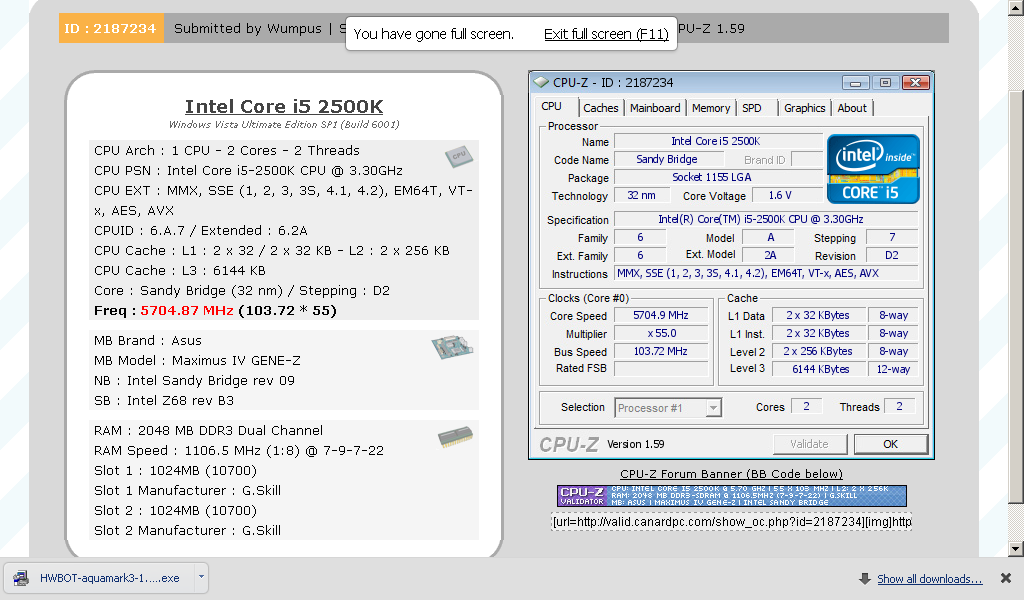Image resolution: width=1024 pixels, height=600 pixels.
Task: Click the OK button in CPU-Z
Action: pos(890,444)
